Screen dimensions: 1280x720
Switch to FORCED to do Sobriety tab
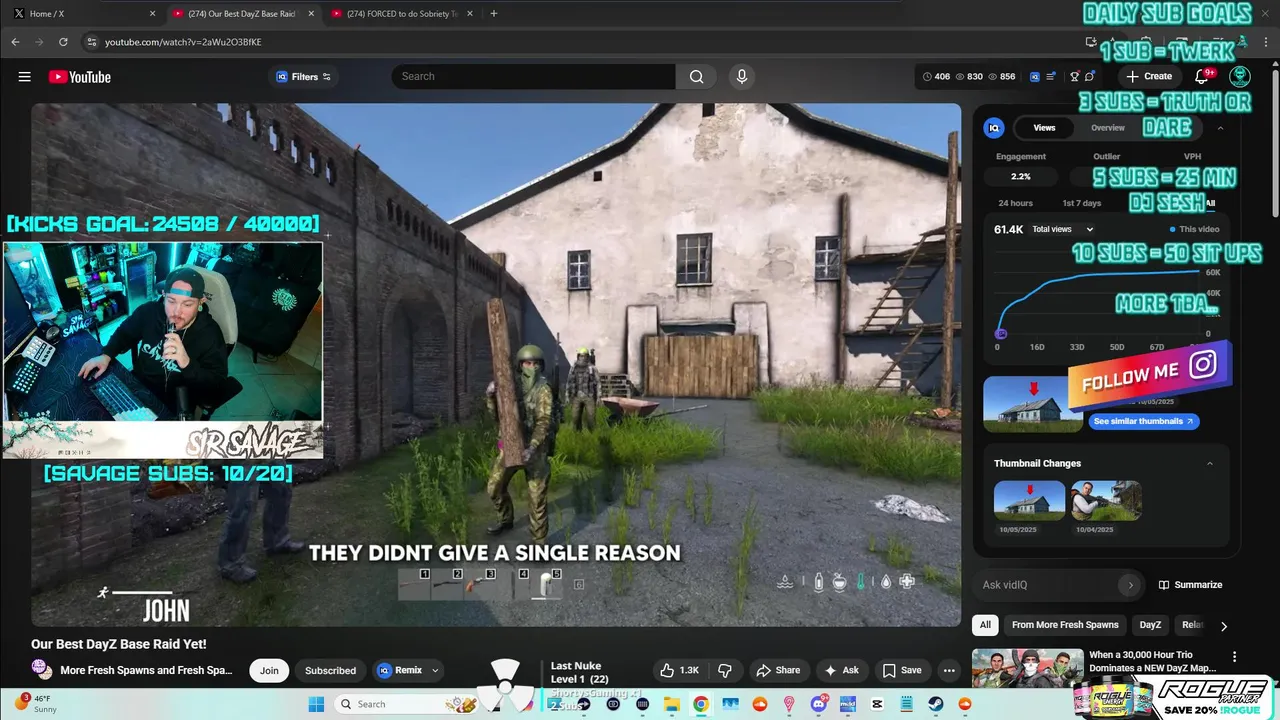(x=404, y=14)
